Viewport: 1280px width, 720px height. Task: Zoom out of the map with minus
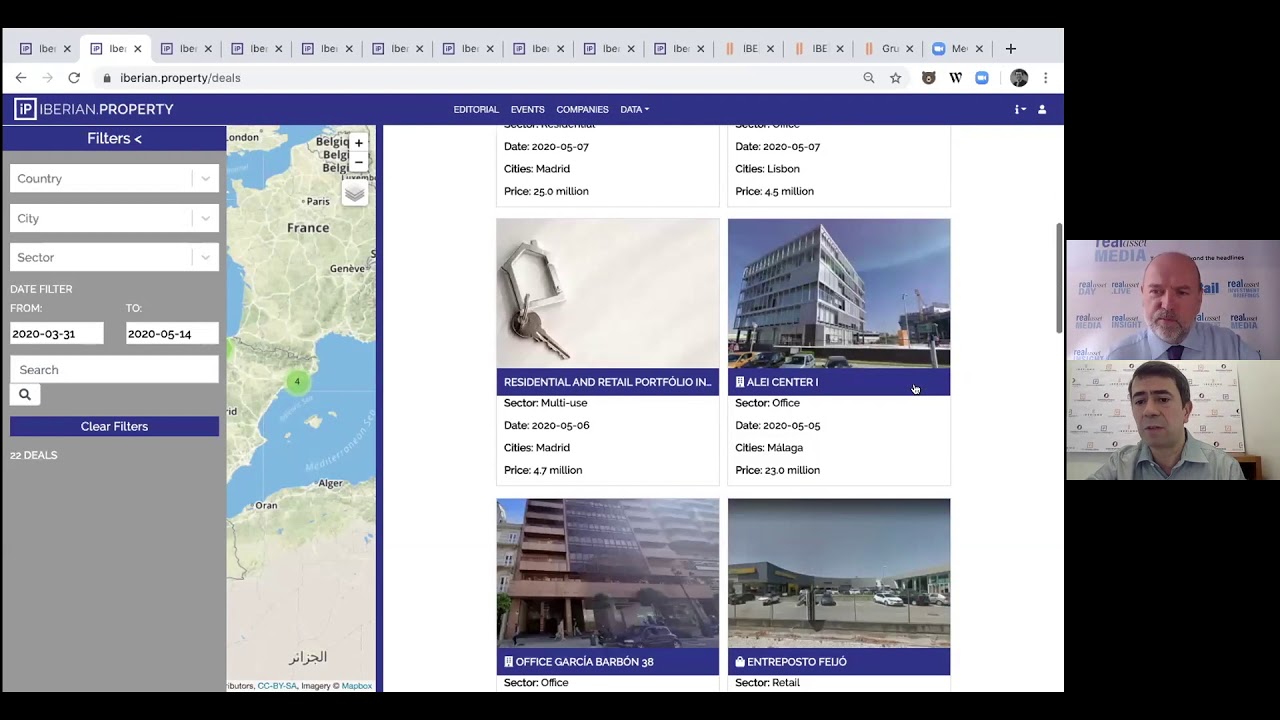[x=359, y=162]
